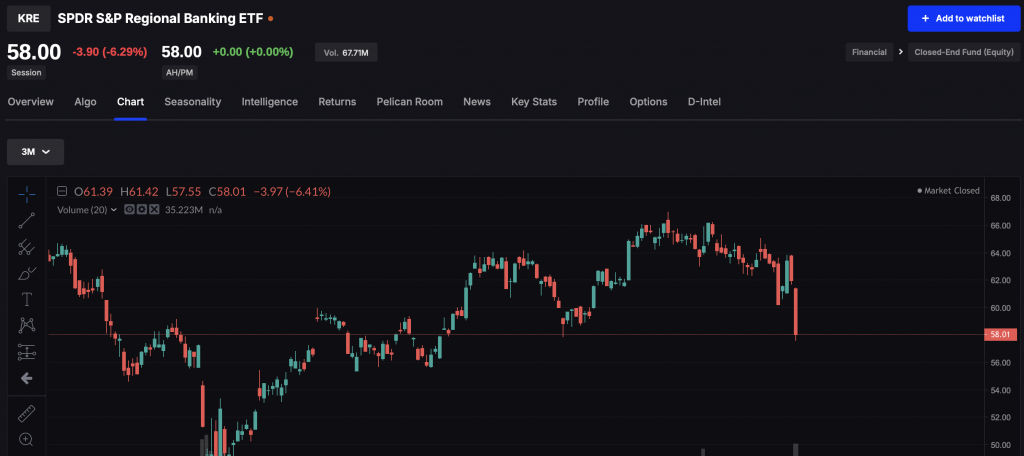Open the 3M timeframe dropdown

pyautogui.click(x=35, y=152)
